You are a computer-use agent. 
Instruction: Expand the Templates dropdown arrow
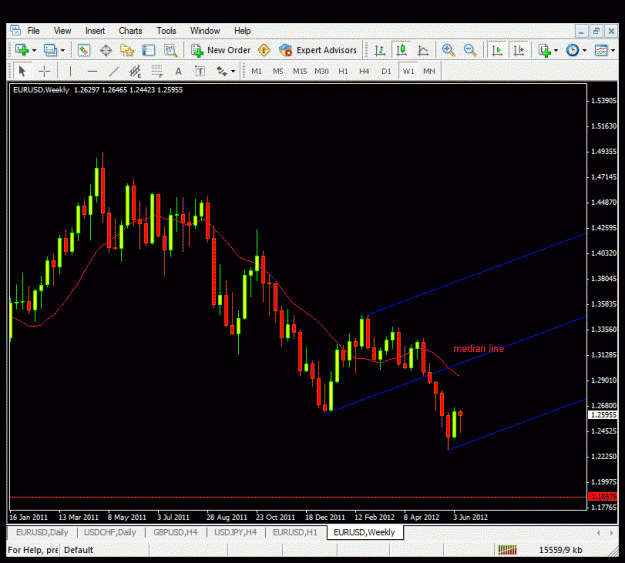(x=613, y=51)
